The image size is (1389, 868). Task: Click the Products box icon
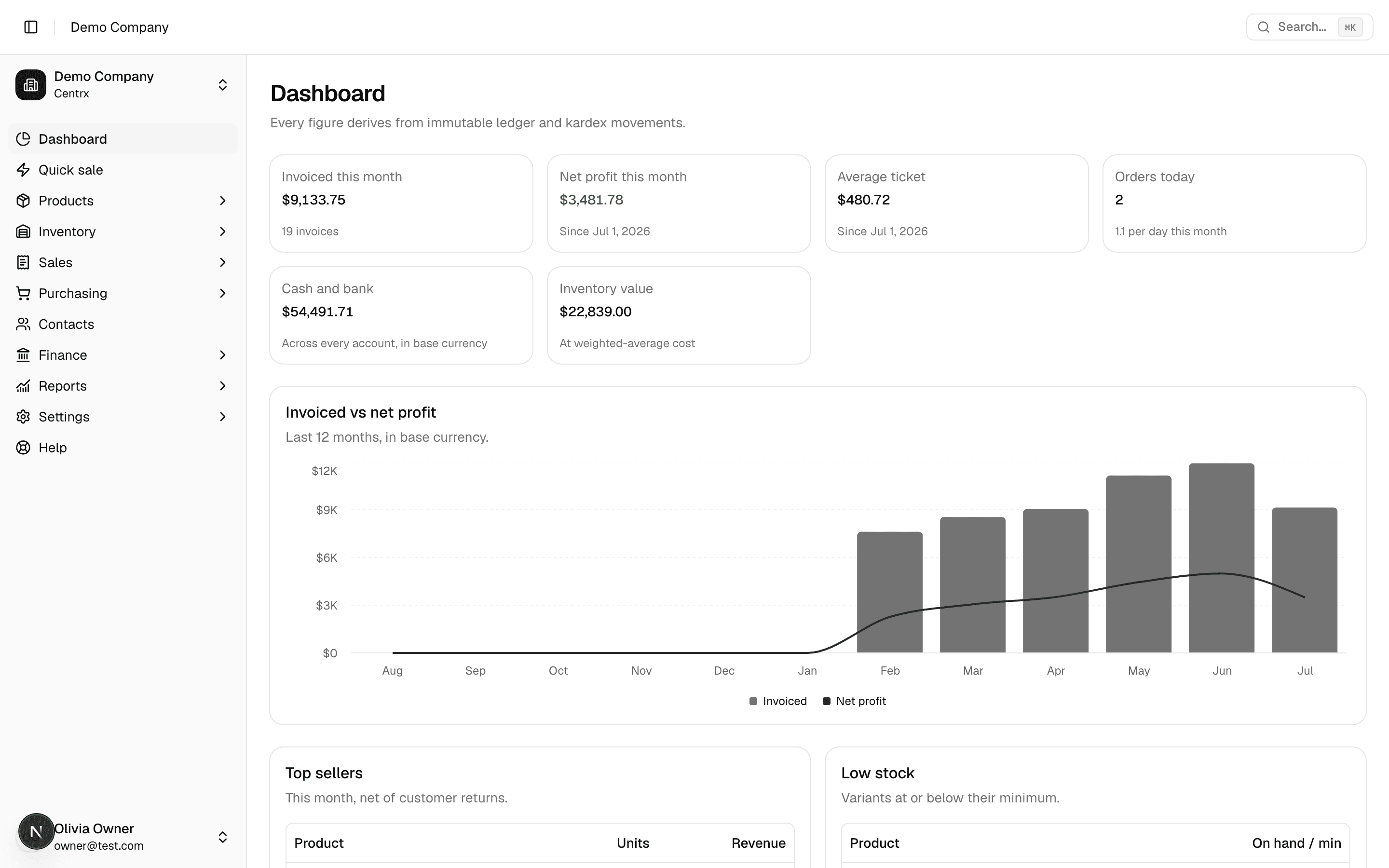pos(23,201)
